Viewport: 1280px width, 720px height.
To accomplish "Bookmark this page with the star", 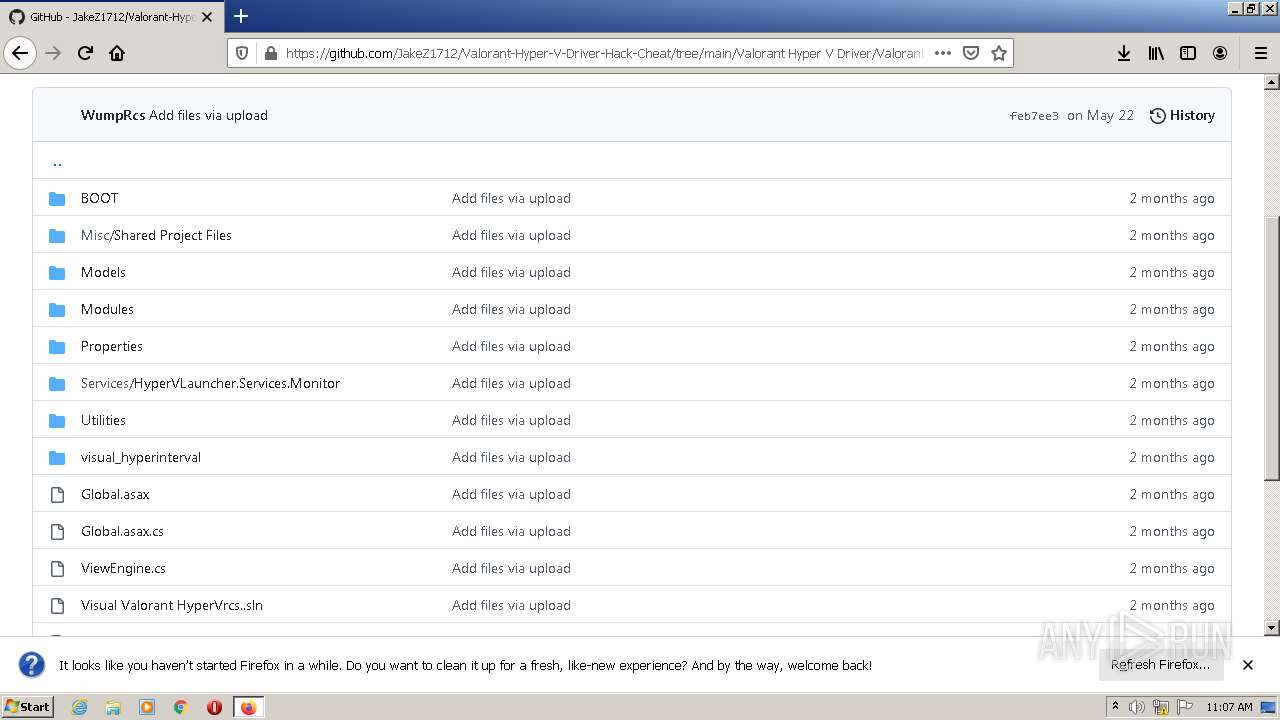I will 998,53.
